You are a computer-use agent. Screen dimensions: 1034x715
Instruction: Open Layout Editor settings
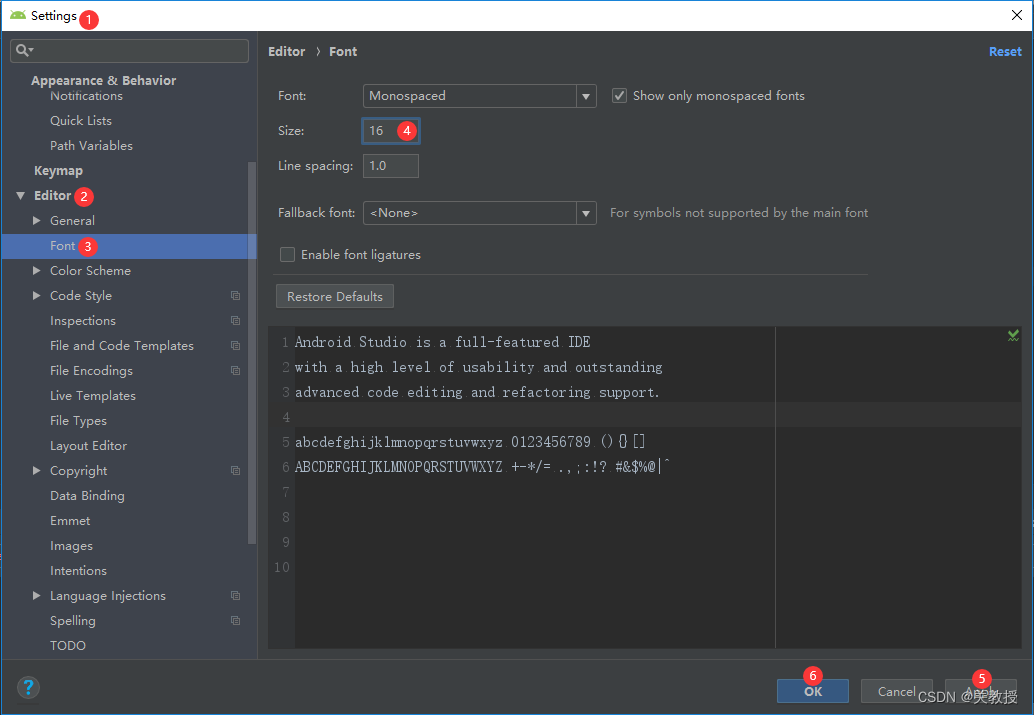coord(88,446)
